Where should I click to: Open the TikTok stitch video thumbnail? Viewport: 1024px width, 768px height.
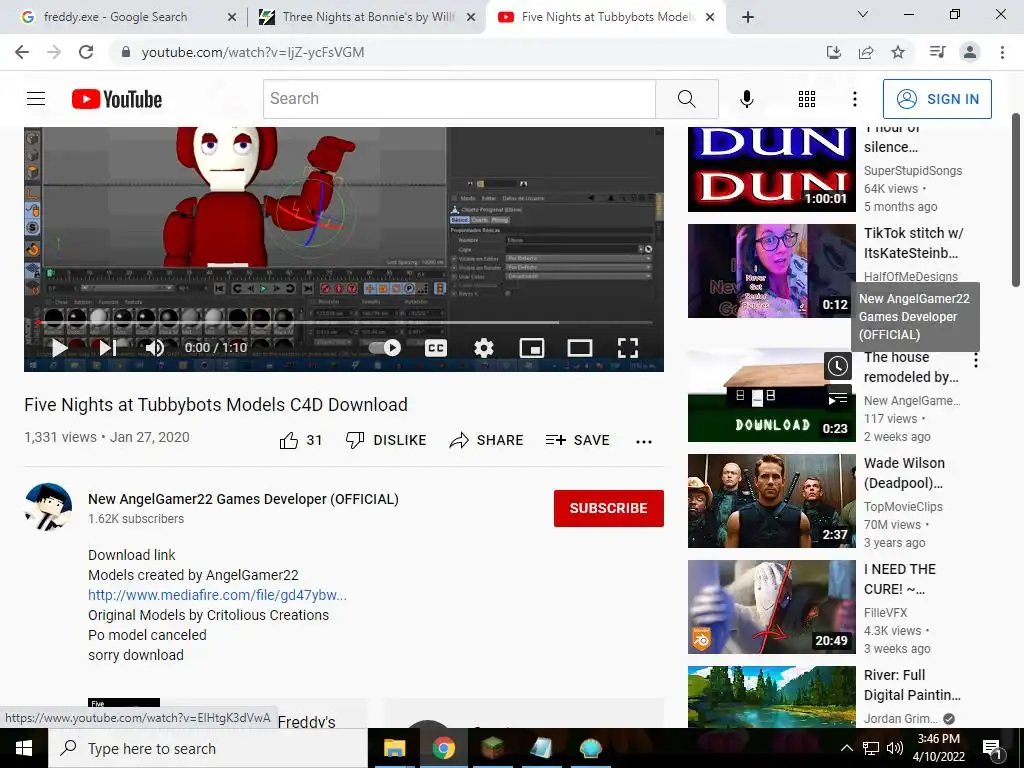tap(772, 271)
